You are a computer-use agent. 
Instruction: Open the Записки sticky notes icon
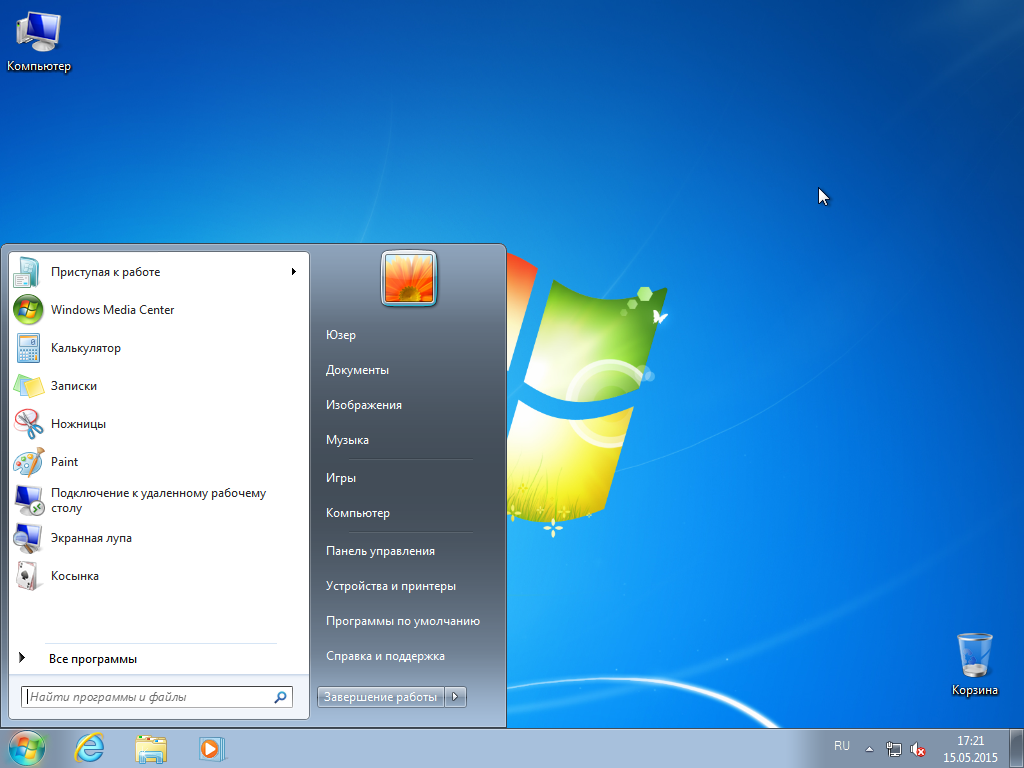(28, 386)
